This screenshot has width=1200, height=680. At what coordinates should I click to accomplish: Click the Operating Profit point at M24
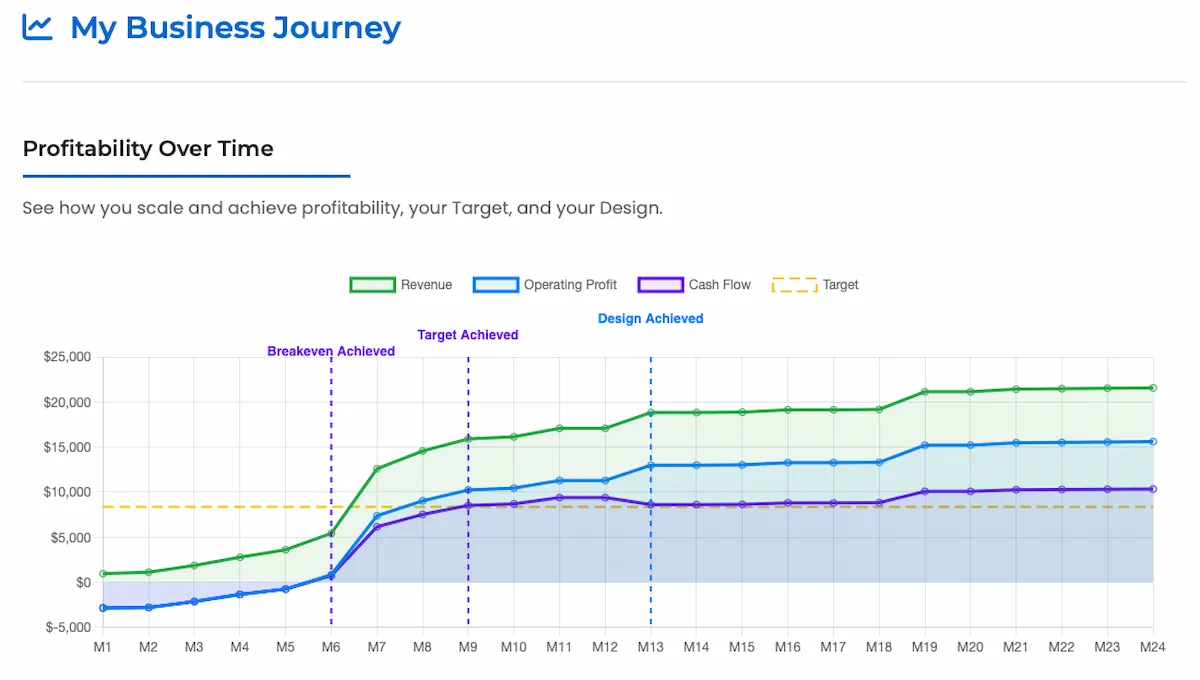(1153, 441)
